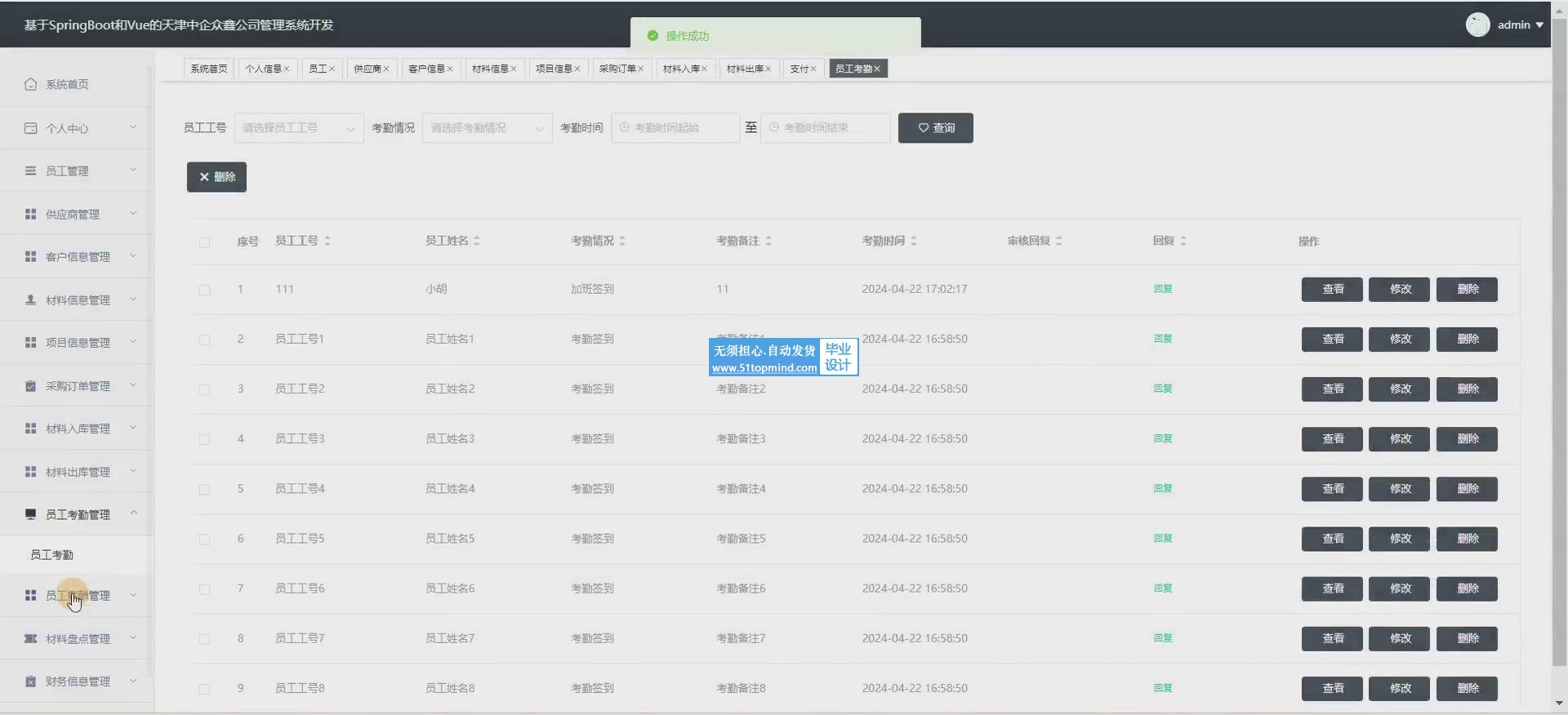Collapse the 员工考勤管理 menu chevron
Image resolution: width=1568 pixels, height=715 pixels.
[133, 513]
